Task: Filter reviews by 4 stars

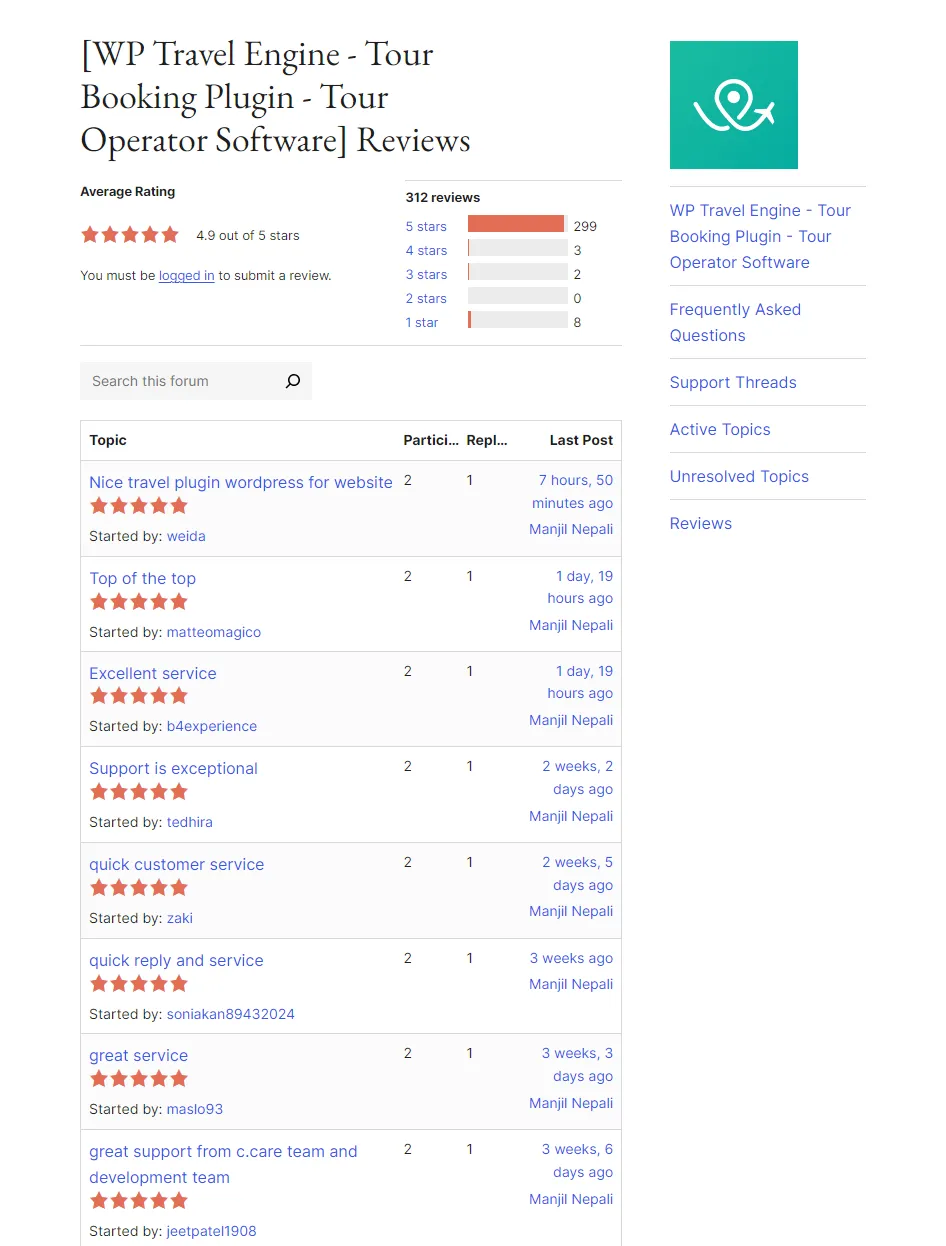Action: [x=426, y=250]
